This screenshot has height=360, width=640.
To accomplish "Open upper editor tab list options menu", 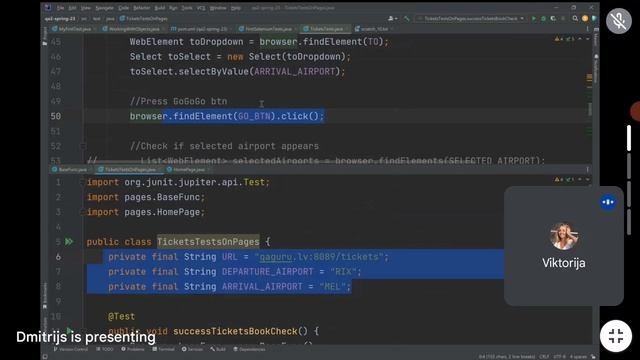I will [588, 29].
